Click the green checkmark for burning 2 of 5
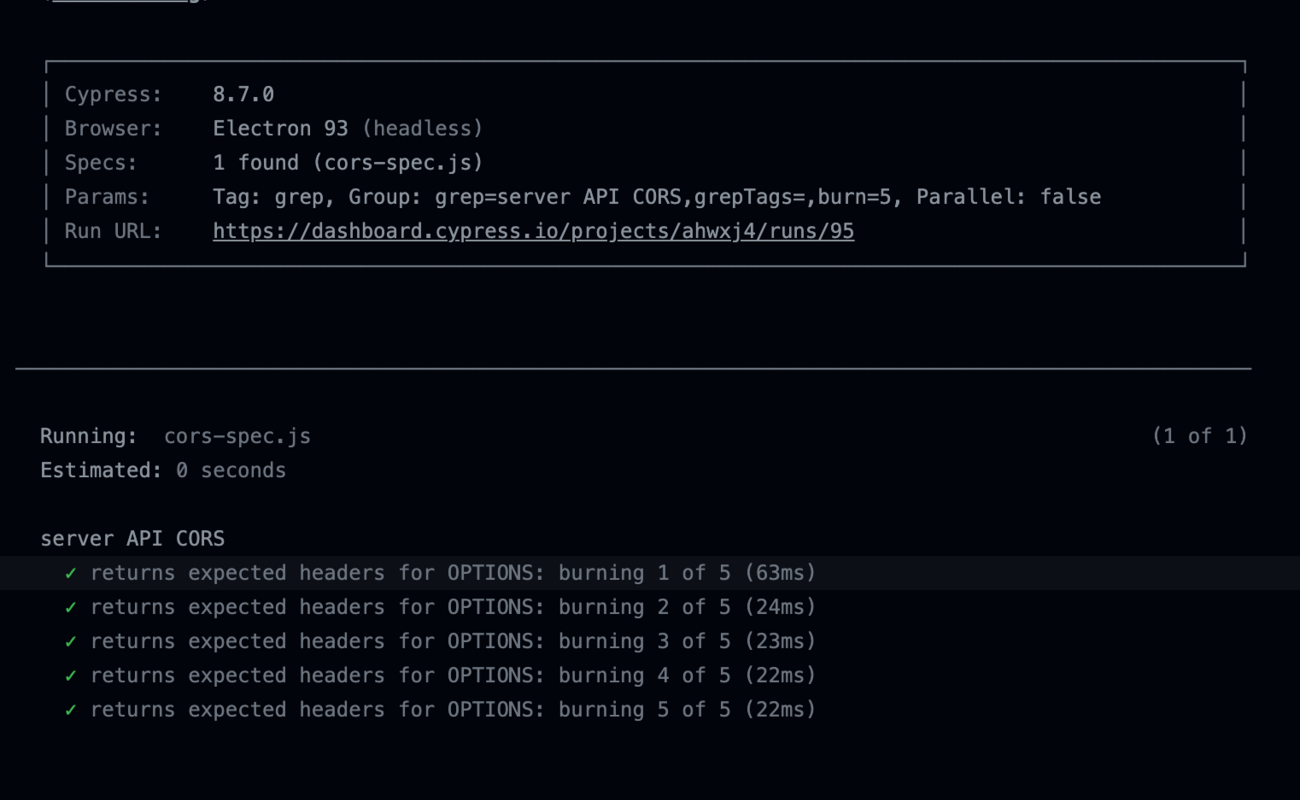 (70, 607)
